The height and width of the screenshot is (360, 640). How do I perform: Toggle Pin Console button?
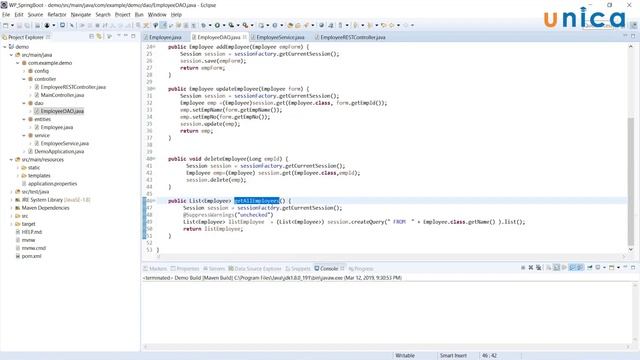coord(590,268)
